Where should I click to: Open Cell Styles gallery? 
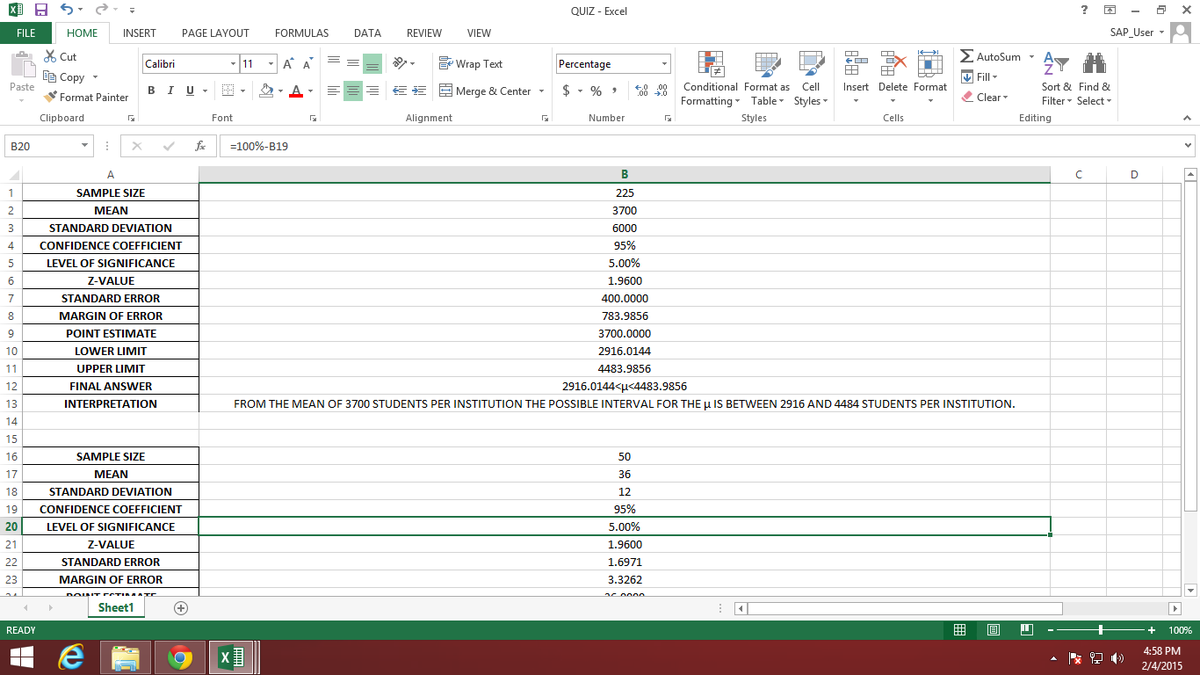(811, 79)
